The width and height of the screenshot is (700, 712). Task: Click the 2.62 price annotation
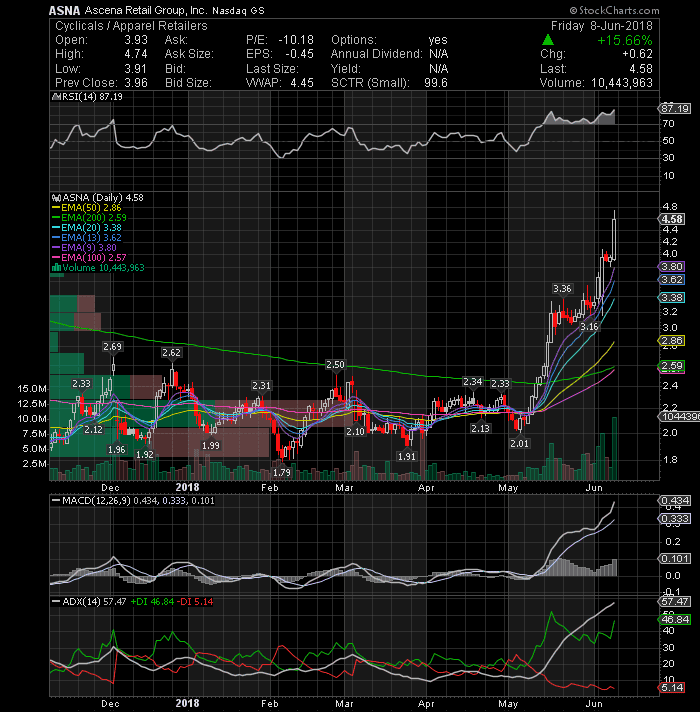pyautogui.click(x=171, y=353)
